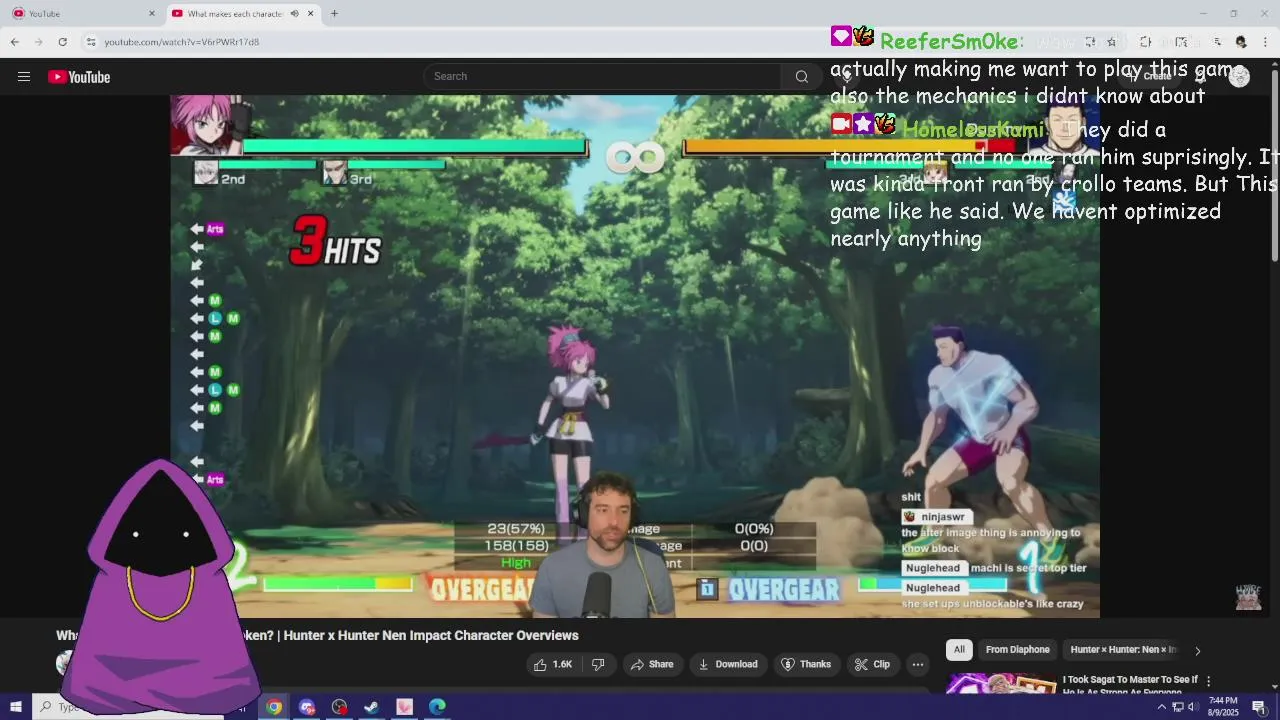1280x720 pixels.
Task: Open the Chrome profile avatar
Action: point(1241,42)
